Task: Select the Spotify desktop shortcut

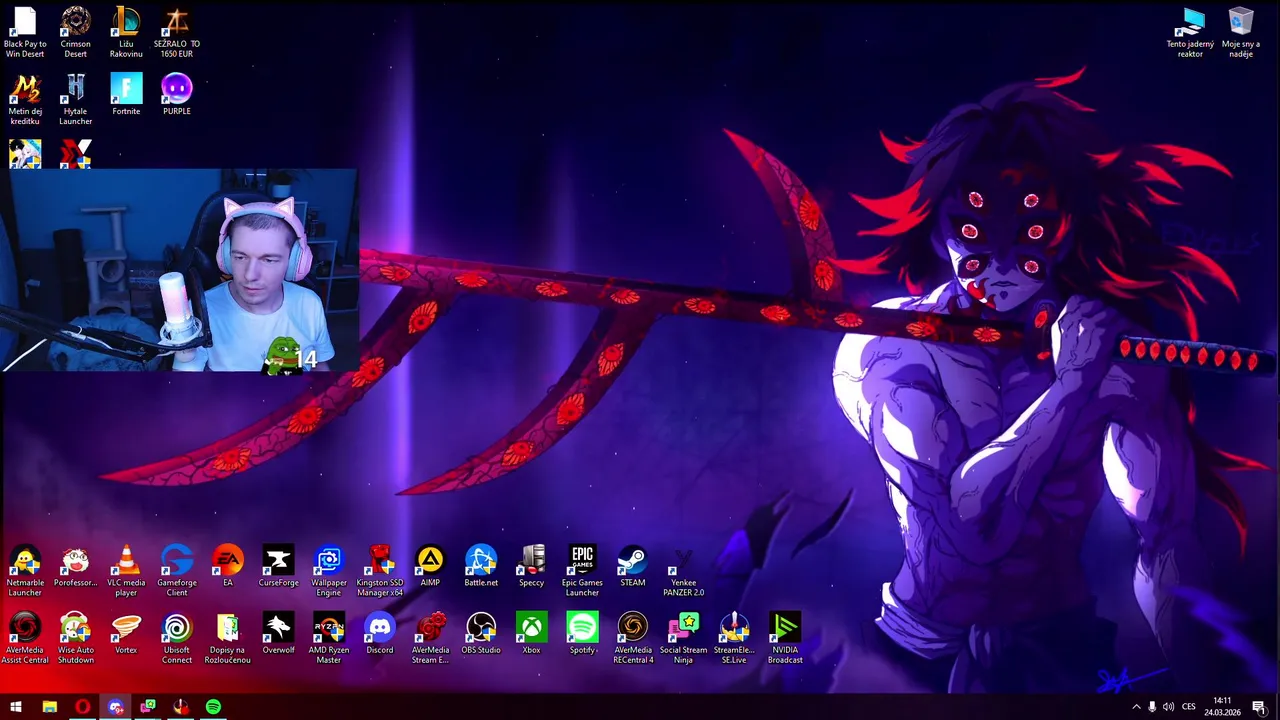Action: coord(582,633)
